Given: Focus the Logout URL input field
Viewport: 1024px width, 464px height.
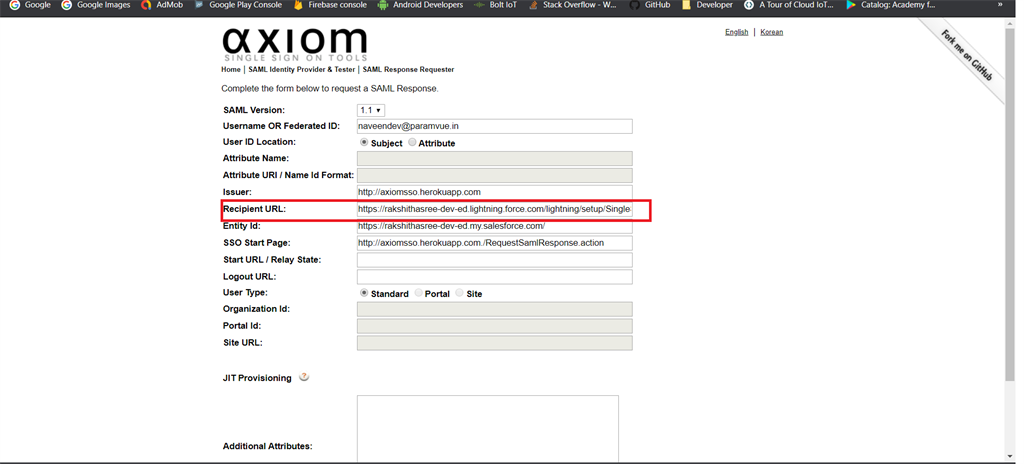Looking at the screenshot, I should [494, 277].
